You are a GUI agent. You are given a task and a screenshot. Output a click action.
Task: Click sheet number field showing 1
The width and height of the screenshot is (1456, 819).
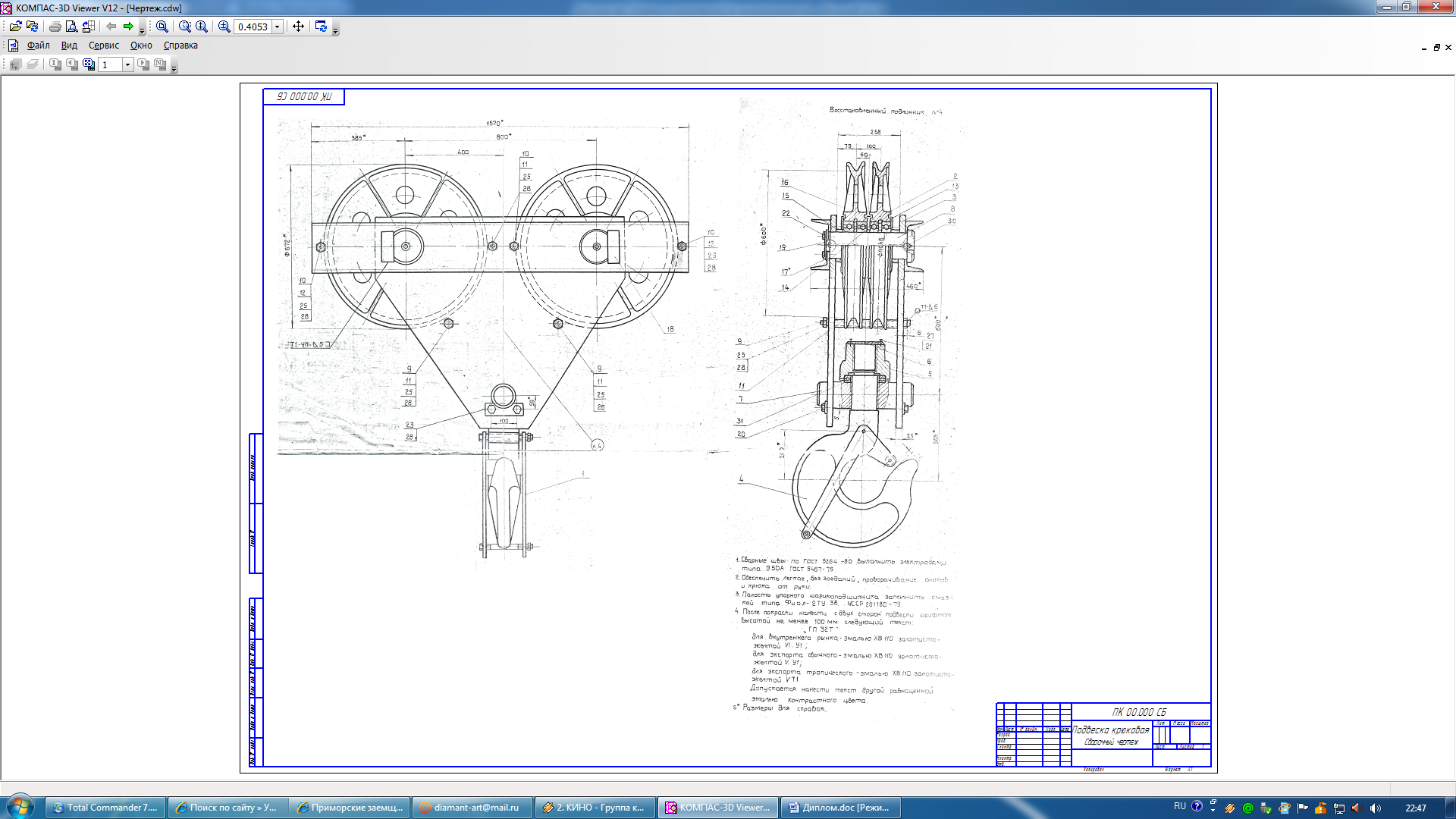[111, 65]
